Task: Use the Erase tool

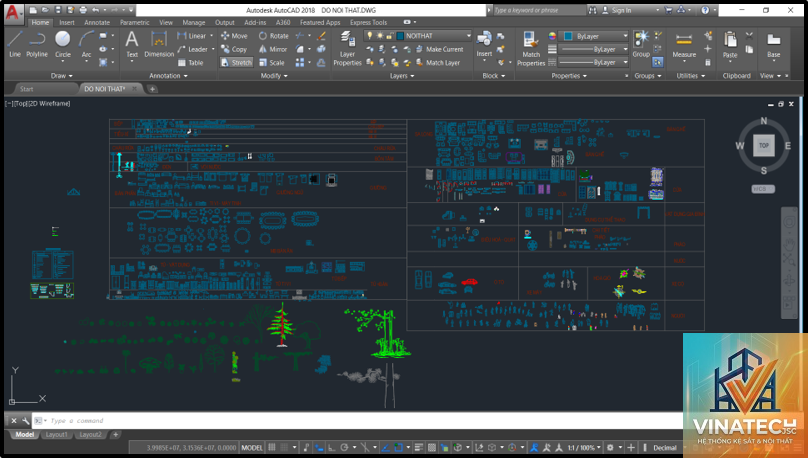Action: point(321,36)
